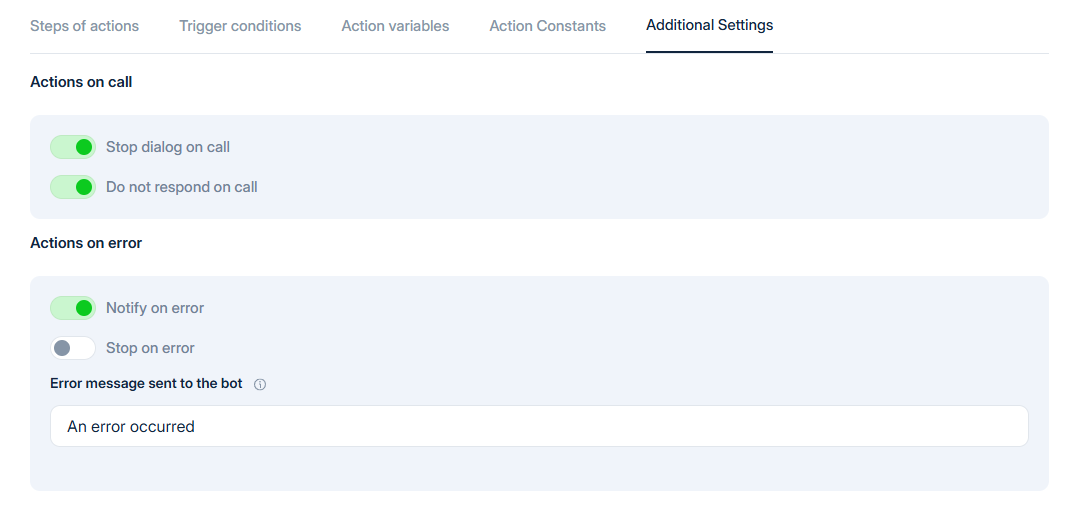Focus the 'An error occurred' text field
The width and height of the screenshot is (1080, 509).
538,426
